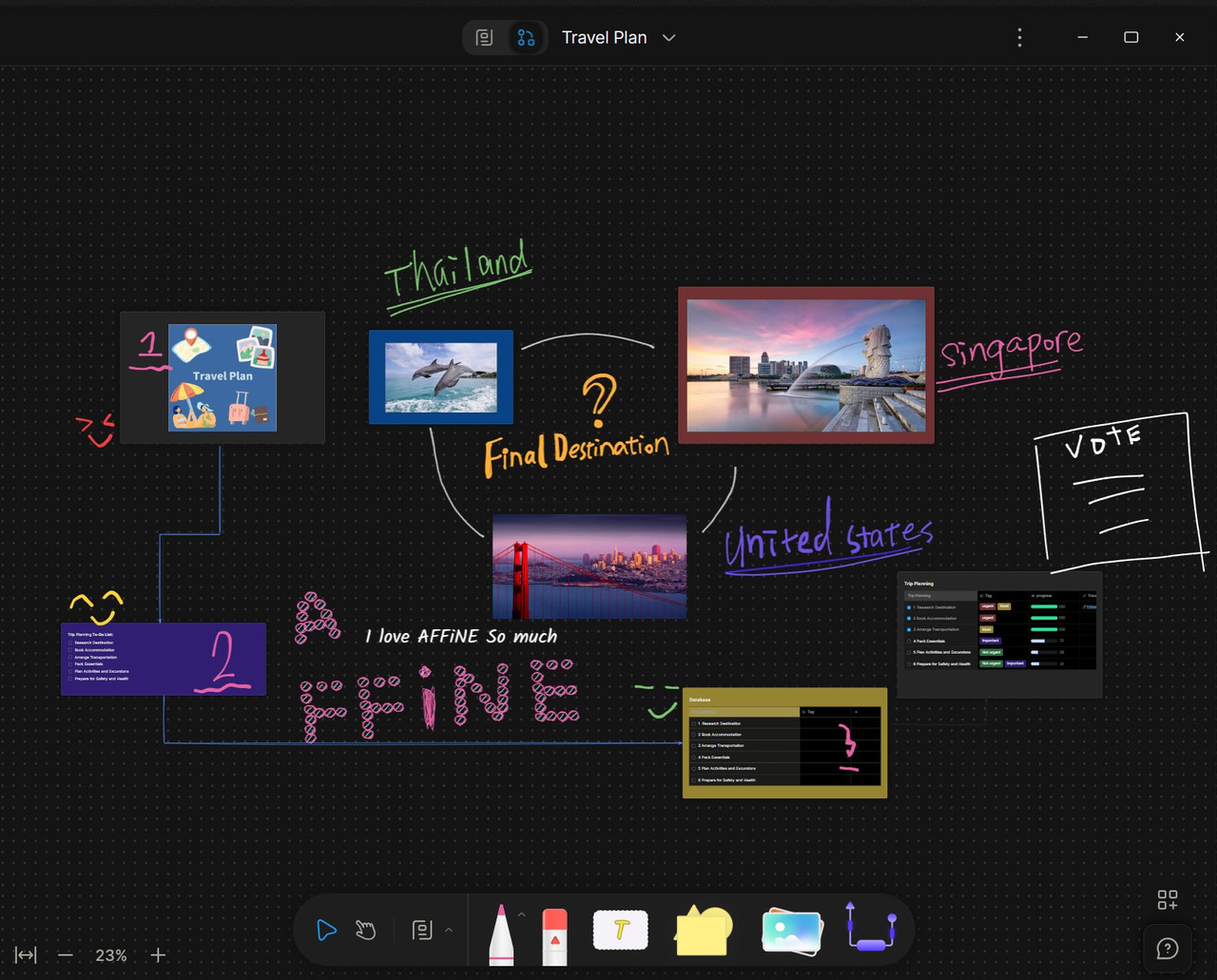Check Research Destination in Trip Planning table
Image resolution: width=1217 pixels, height=980 pixels.
909,607
